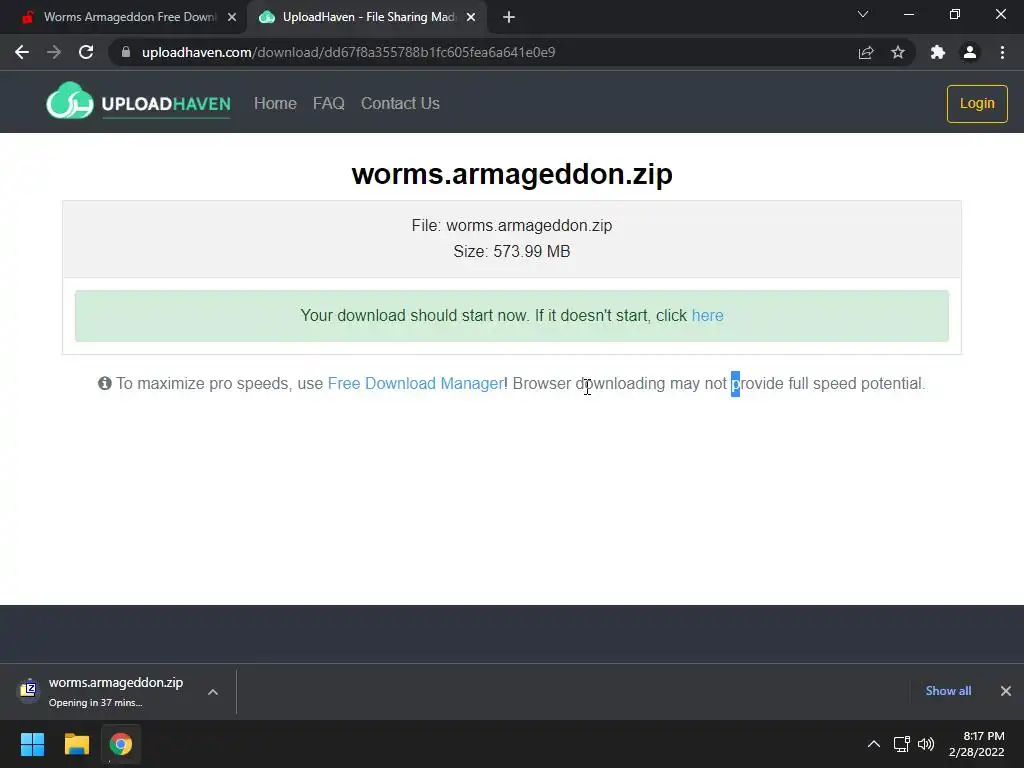Click the UploadHaven cloud logo

(x=69, y=101)
